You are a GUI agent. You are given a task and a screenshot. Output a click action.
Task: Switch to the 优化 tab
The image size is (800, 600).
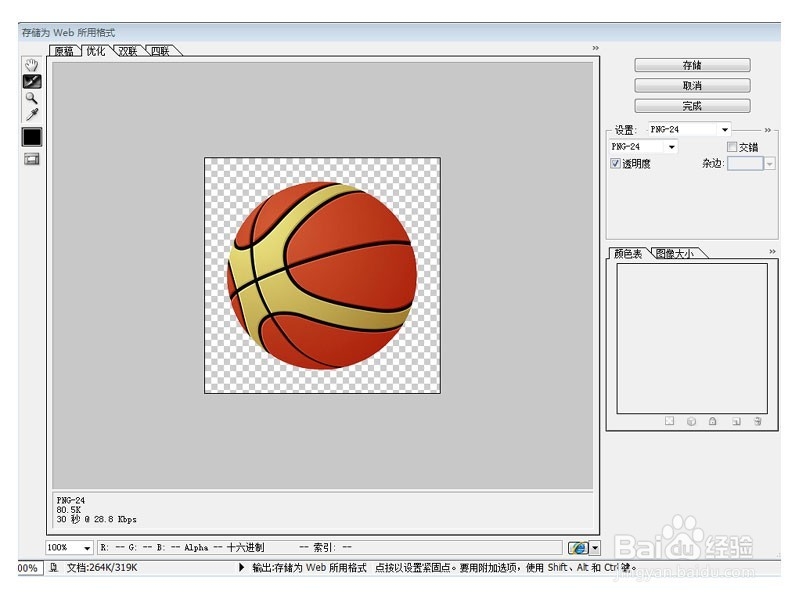point(96,51)
